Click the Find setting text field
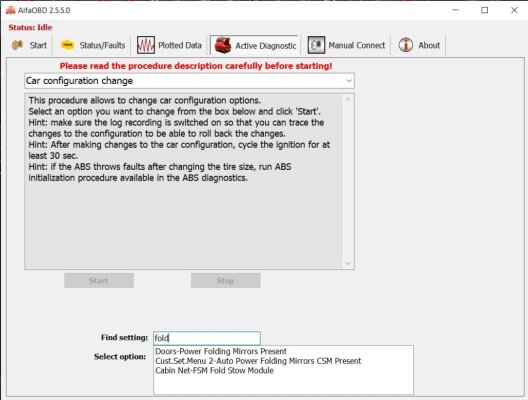This screenshot has height=400, width=528. (207, 338)
